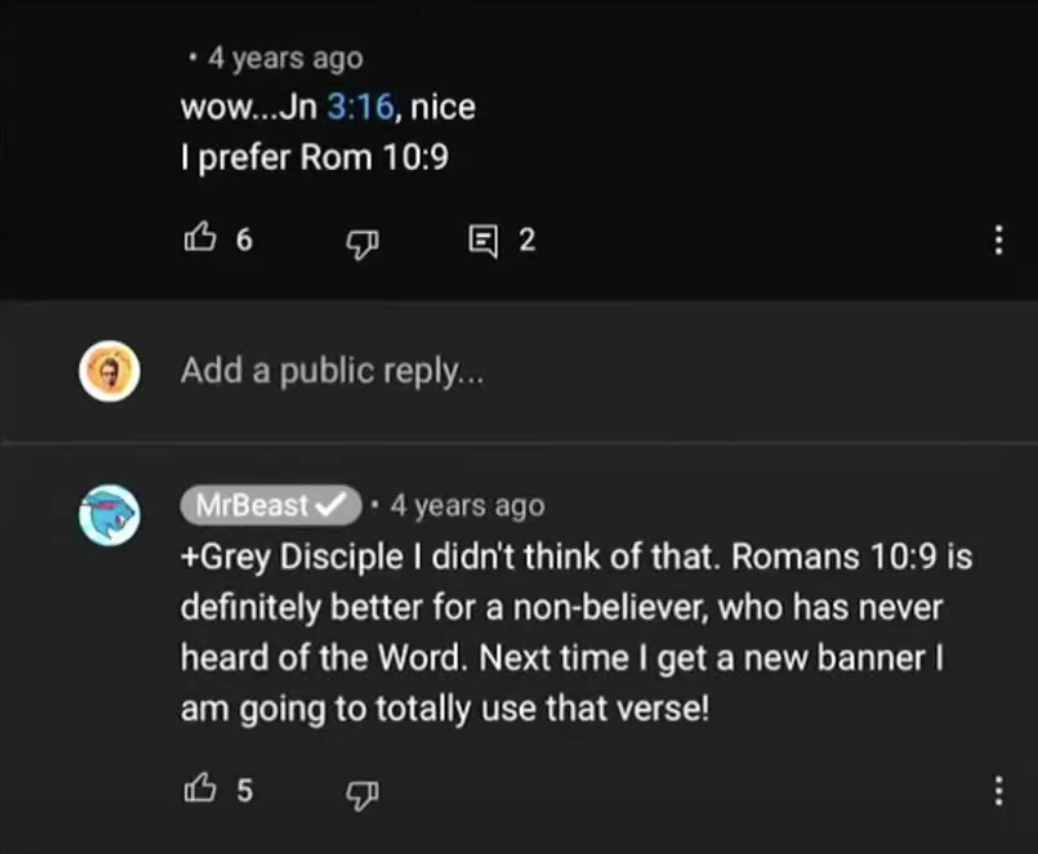This screenshot has height=854, width=1038.
Task: Dislike the top comment about Jn 3:16
Action: point(359,240)
